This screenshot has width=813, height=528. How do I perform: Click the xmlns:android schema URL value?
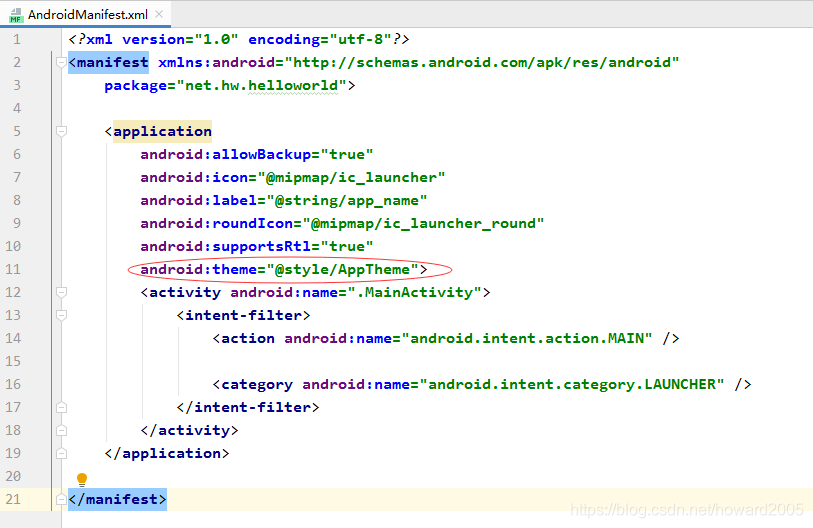(x=482, y=63)
